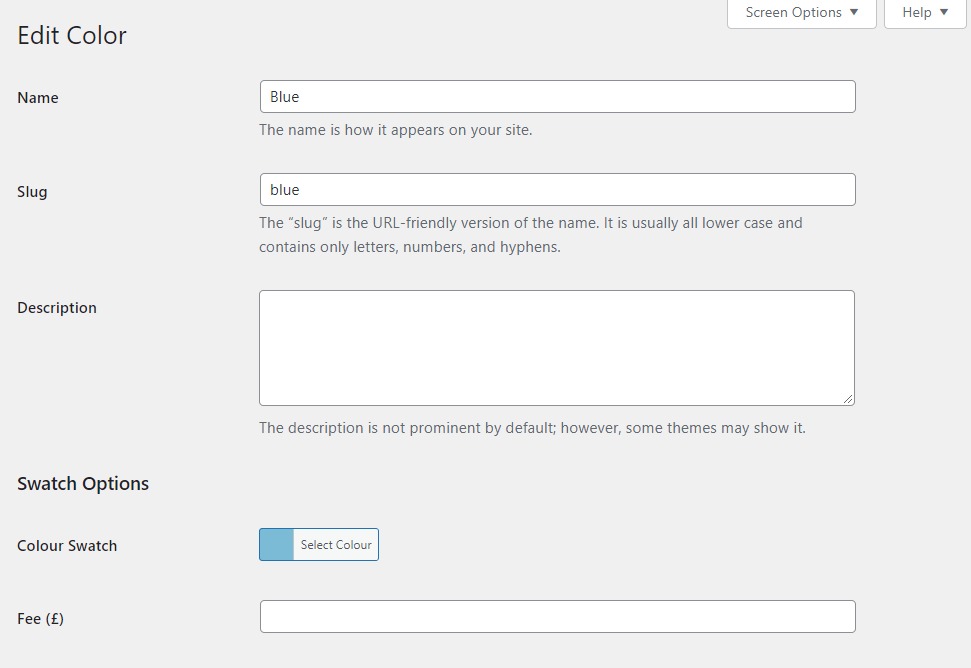Click inside the Name text field

[557, 96]
